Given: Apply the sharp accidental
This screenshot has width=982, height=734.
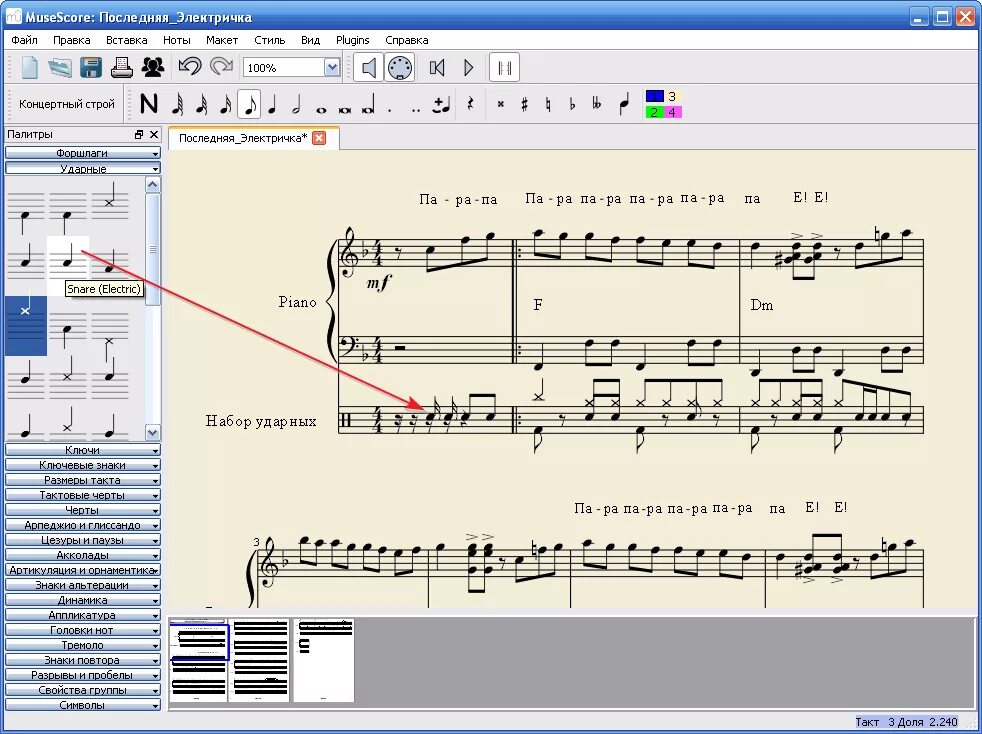Looking at the screenshot, I should (524, 104).
